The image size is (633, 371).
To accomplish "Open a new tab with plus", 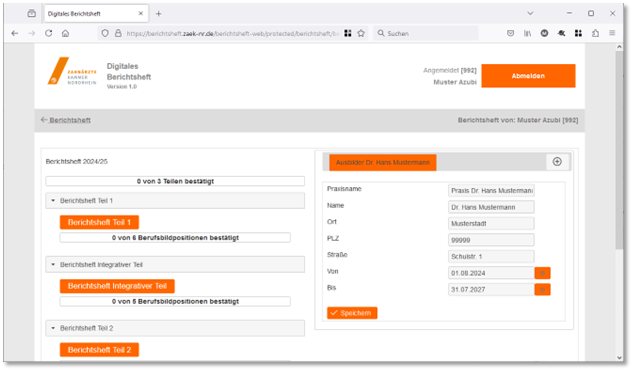I will pyautogui.click(x=158, y=14).
